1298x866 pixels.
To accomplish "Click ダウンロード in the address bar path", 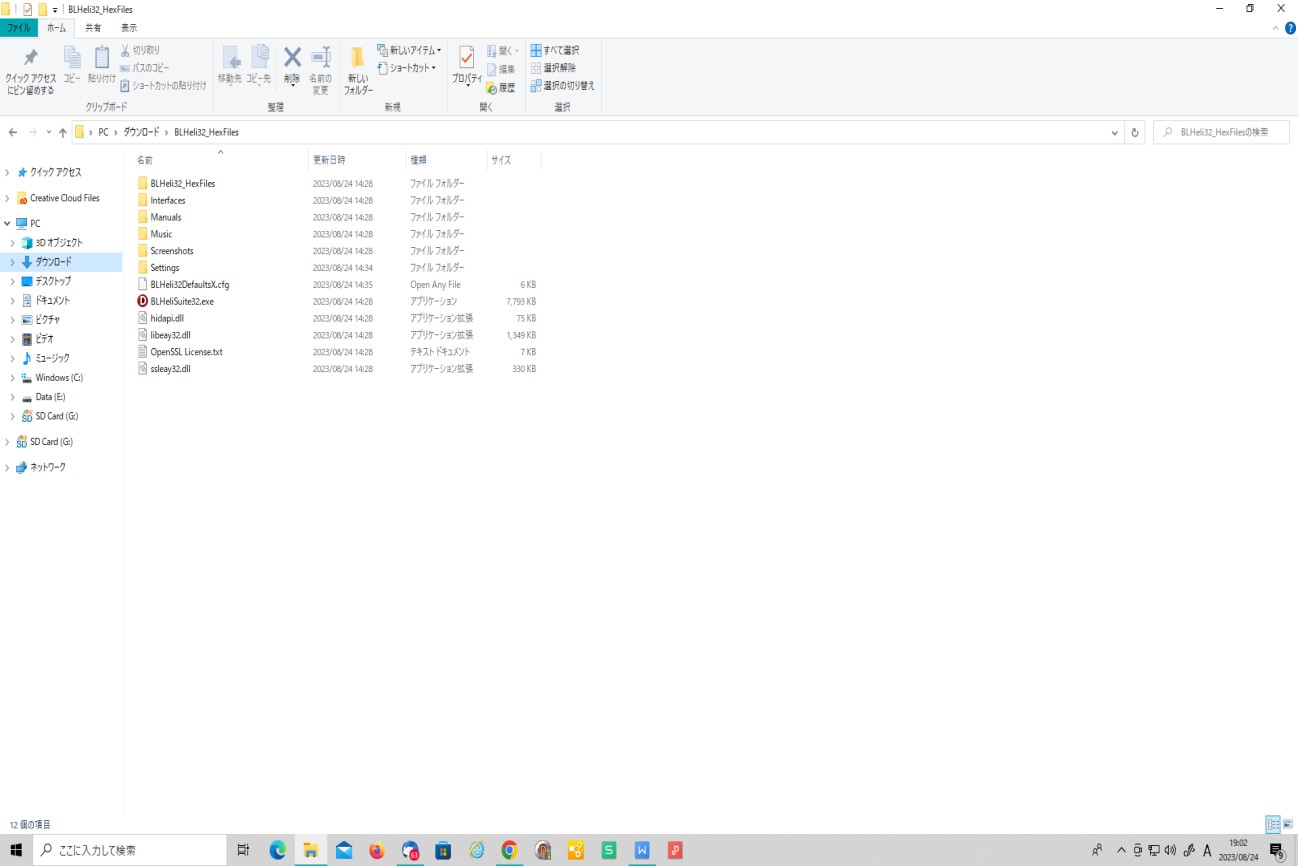I will point(141,132).
